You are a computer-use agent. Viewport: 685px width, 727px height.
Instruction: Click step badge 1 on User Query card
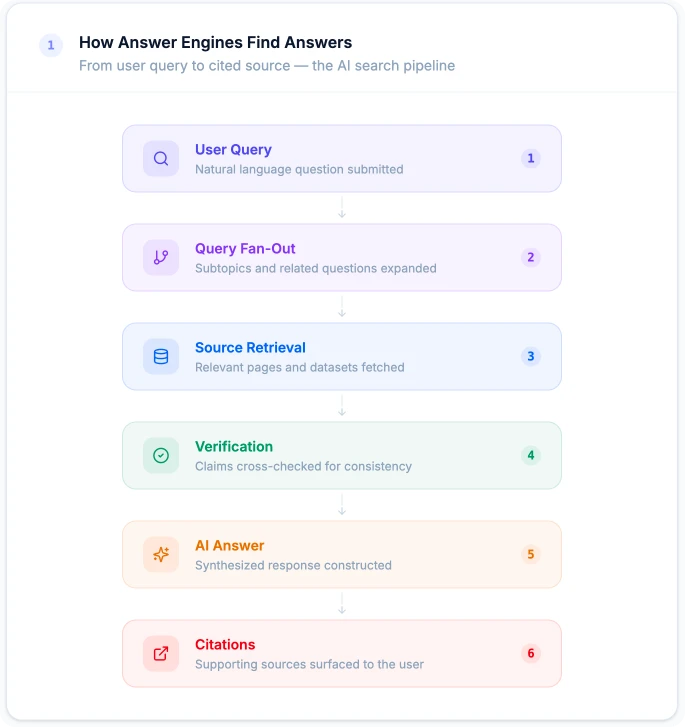click(x=531, y=159)
